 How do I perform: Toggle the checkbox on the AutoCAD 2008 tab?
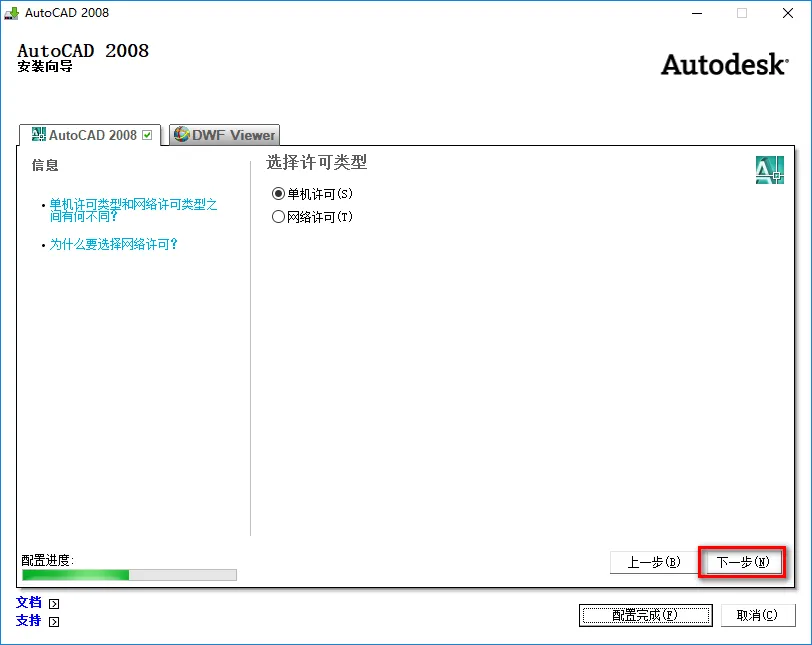[x=148, y=135]
